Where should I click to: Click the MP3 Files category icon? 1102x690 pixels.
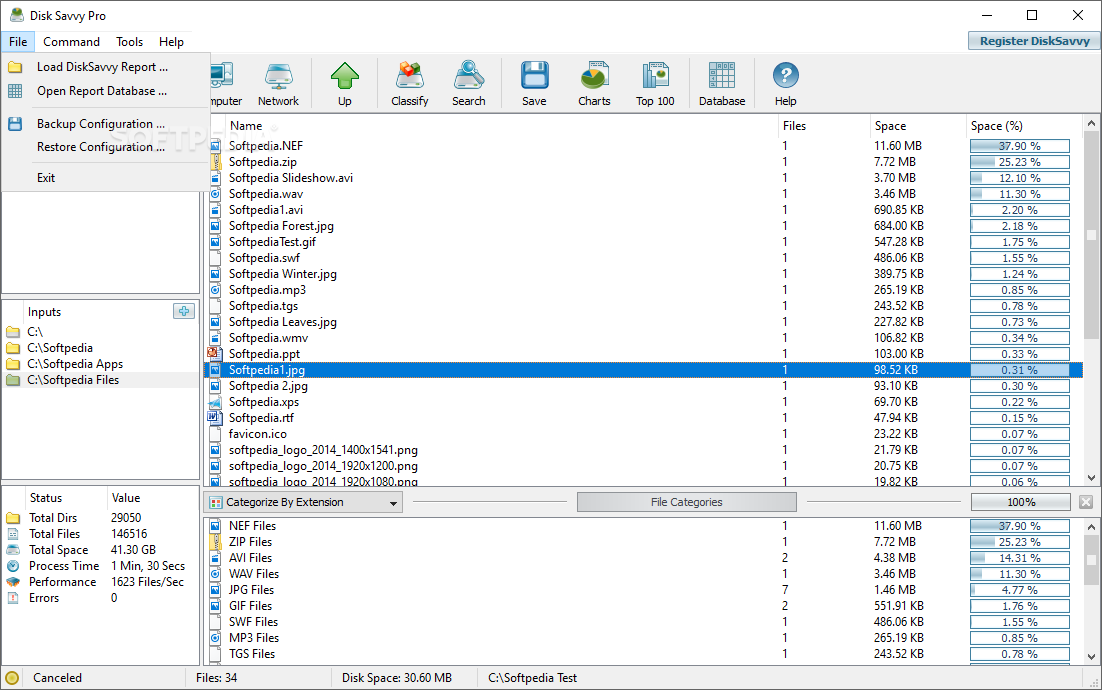(215, 638)
